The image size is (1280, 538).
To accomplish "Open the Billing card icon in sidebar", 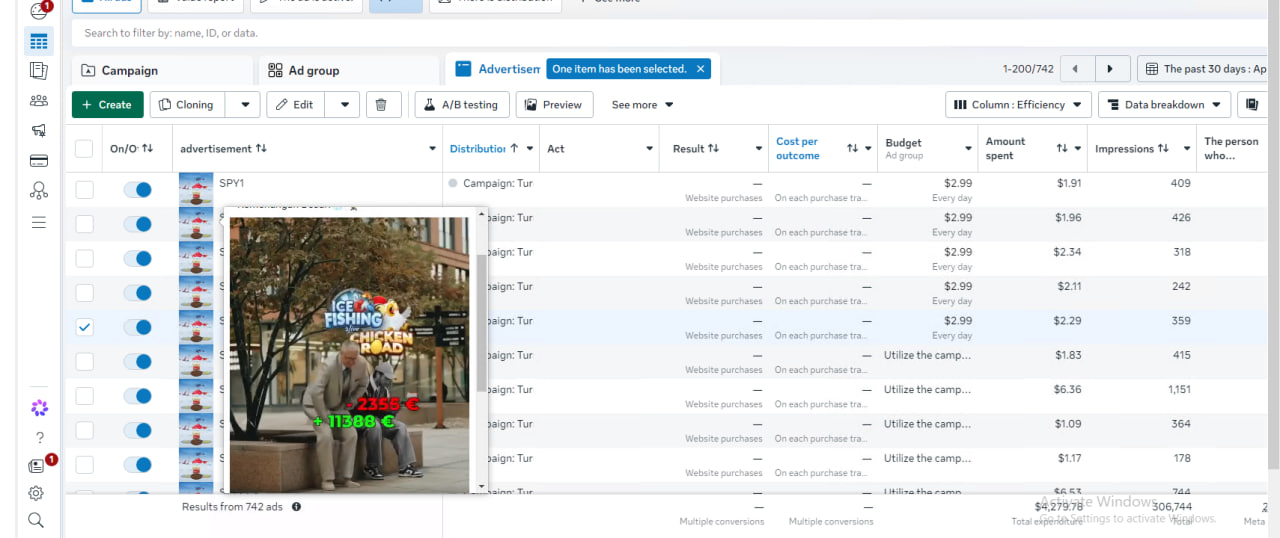I will click(38, 160).
